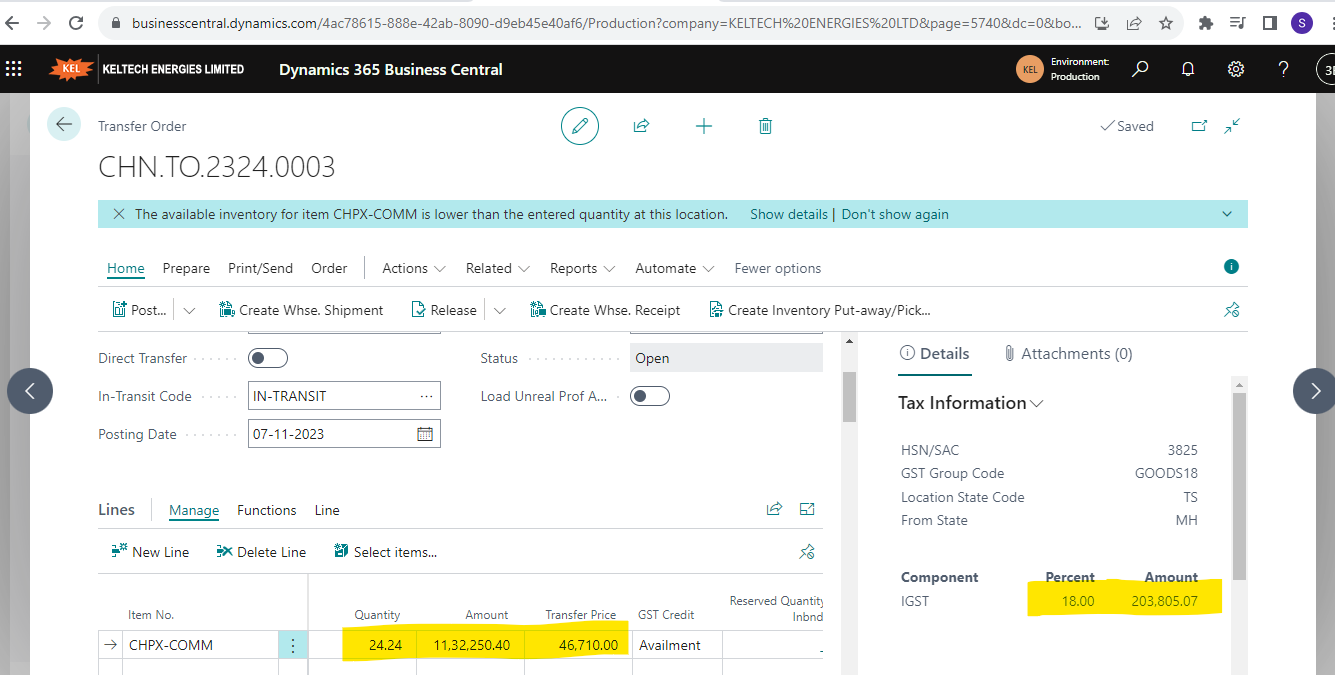The width and height of the screenshot is (1335, 675).
Task: Delete the transfer order via trash icon
Action: pos(765,125)
